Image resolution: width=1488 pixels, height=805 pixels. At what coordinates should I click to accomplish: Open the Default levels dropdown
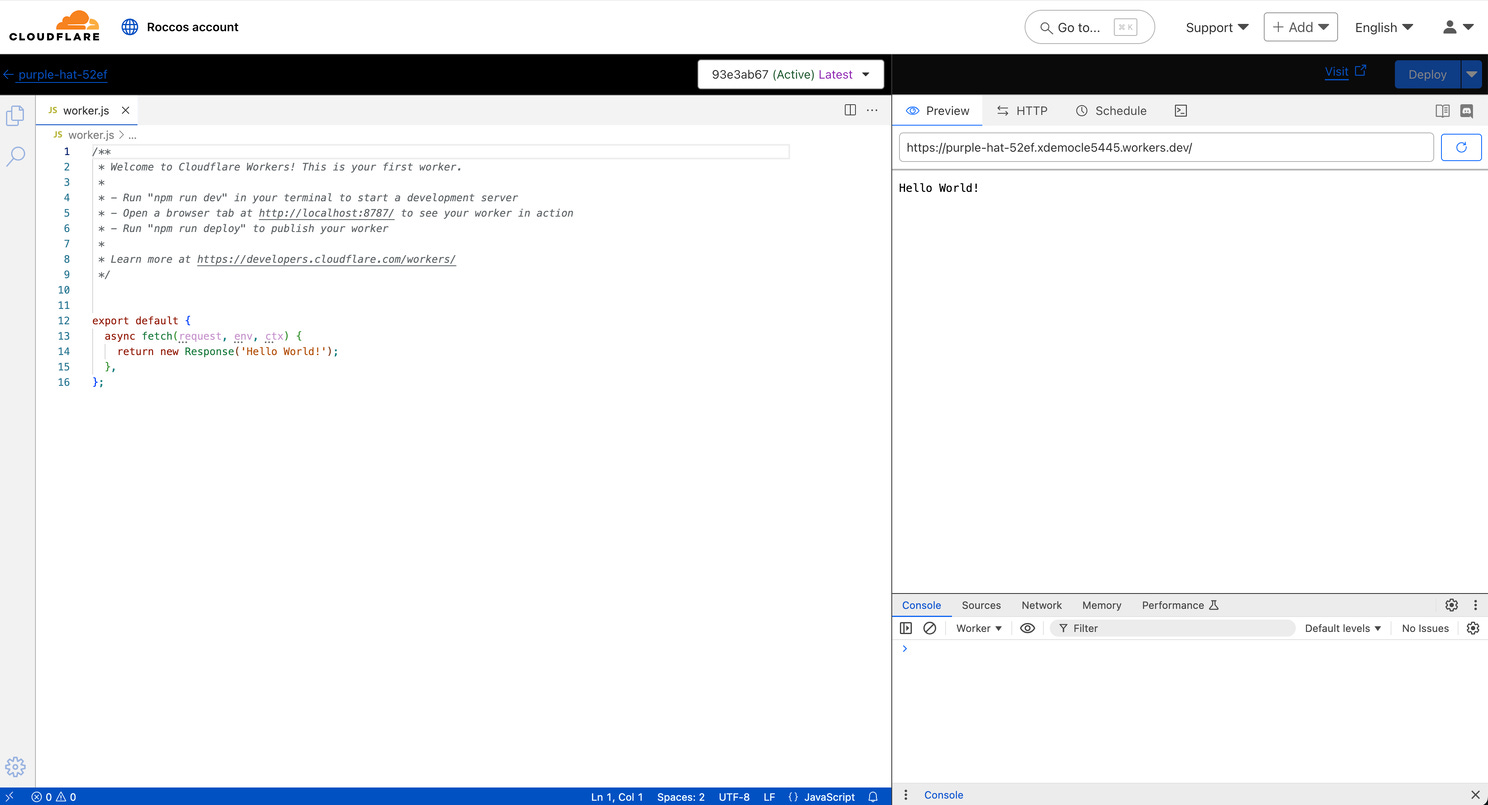[1343, 628]
